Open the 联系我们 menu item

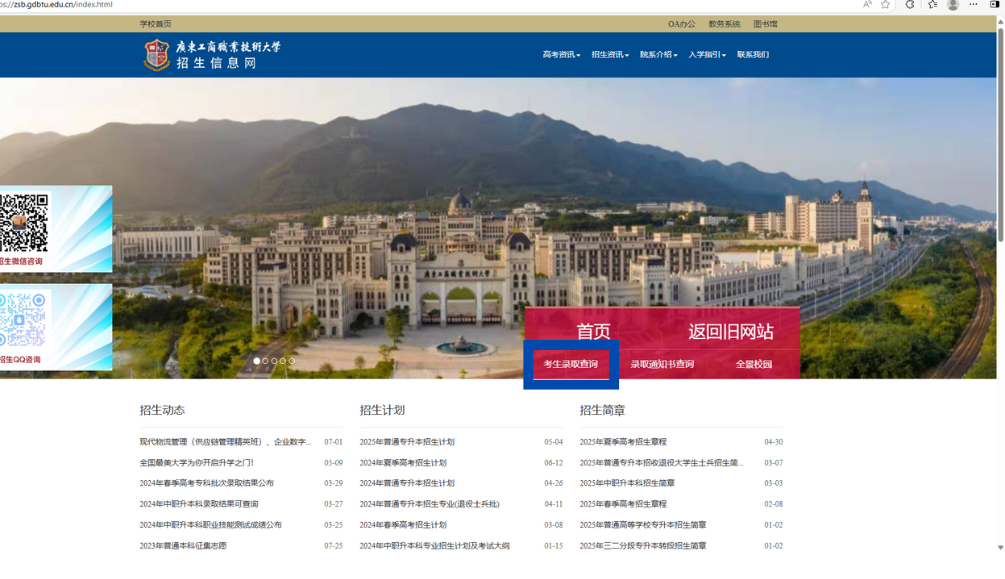click(753, 55)
